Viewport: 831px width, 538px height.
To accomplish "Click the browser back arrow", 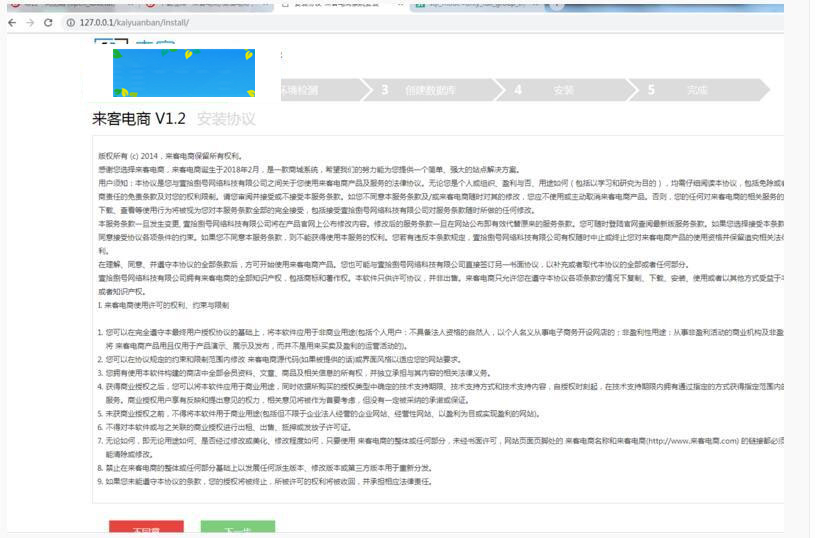I will (12, 22).
